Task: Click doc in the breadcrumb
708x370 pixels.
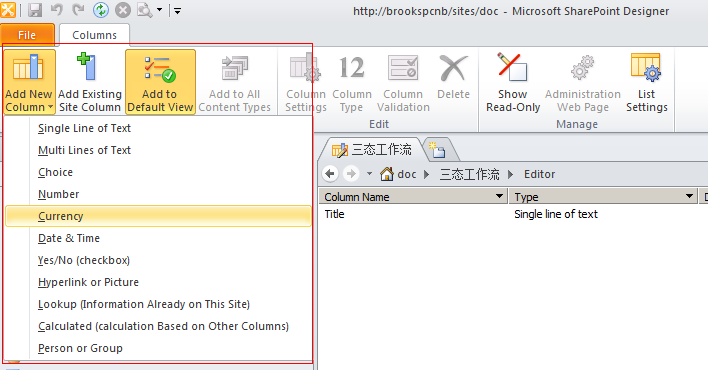Action: click(407, 174)
